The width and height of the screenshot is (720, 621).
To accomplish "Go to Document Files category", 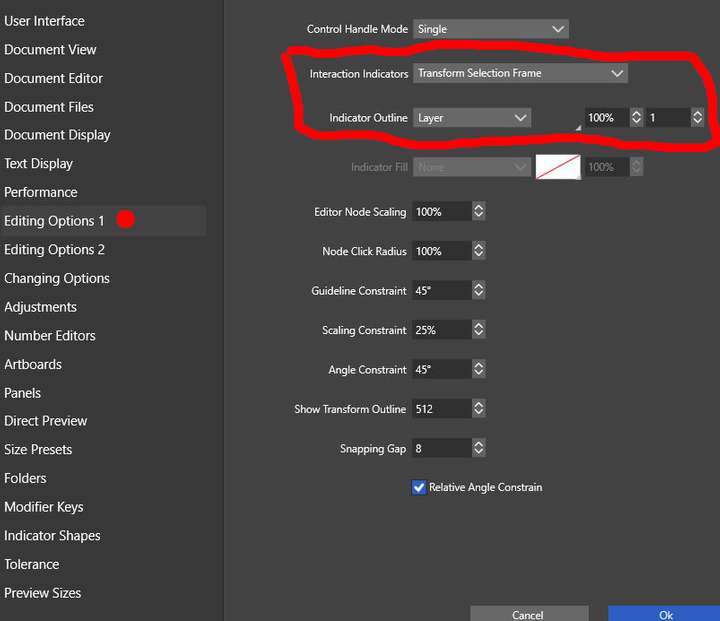I will (x=49, y=107).
